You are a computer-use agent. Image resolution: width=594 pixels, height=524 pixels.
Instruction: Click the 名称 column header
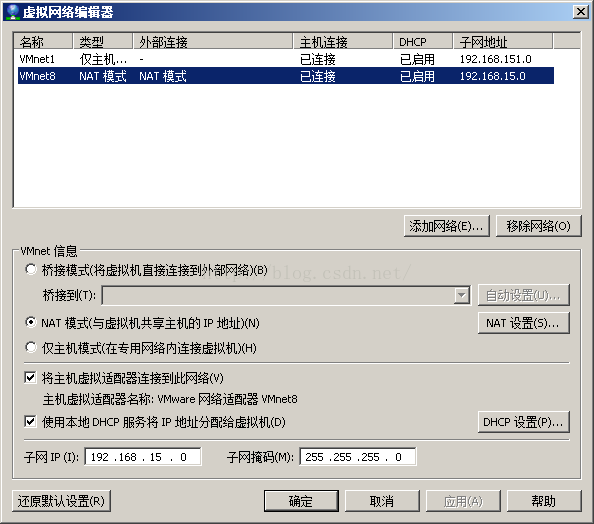coord(43,41)
